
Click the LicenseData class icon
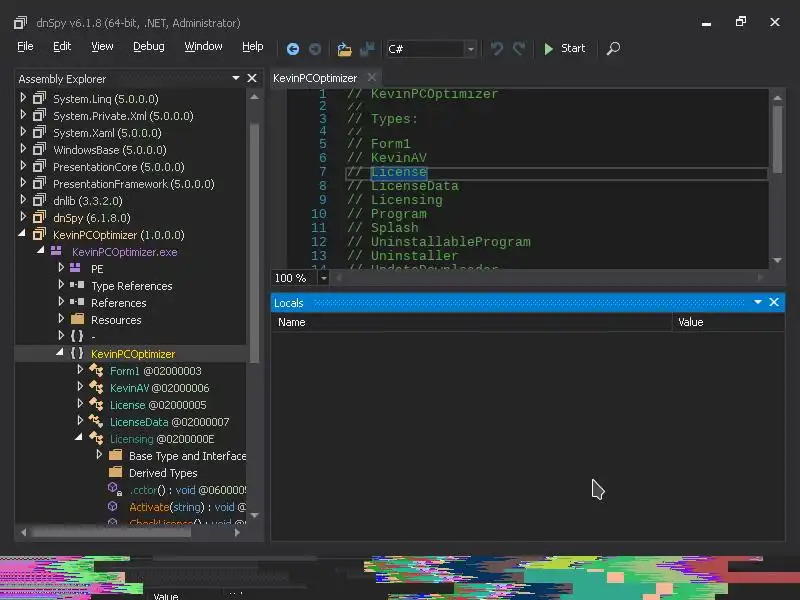pyautogui.click(x=96, y=421)
